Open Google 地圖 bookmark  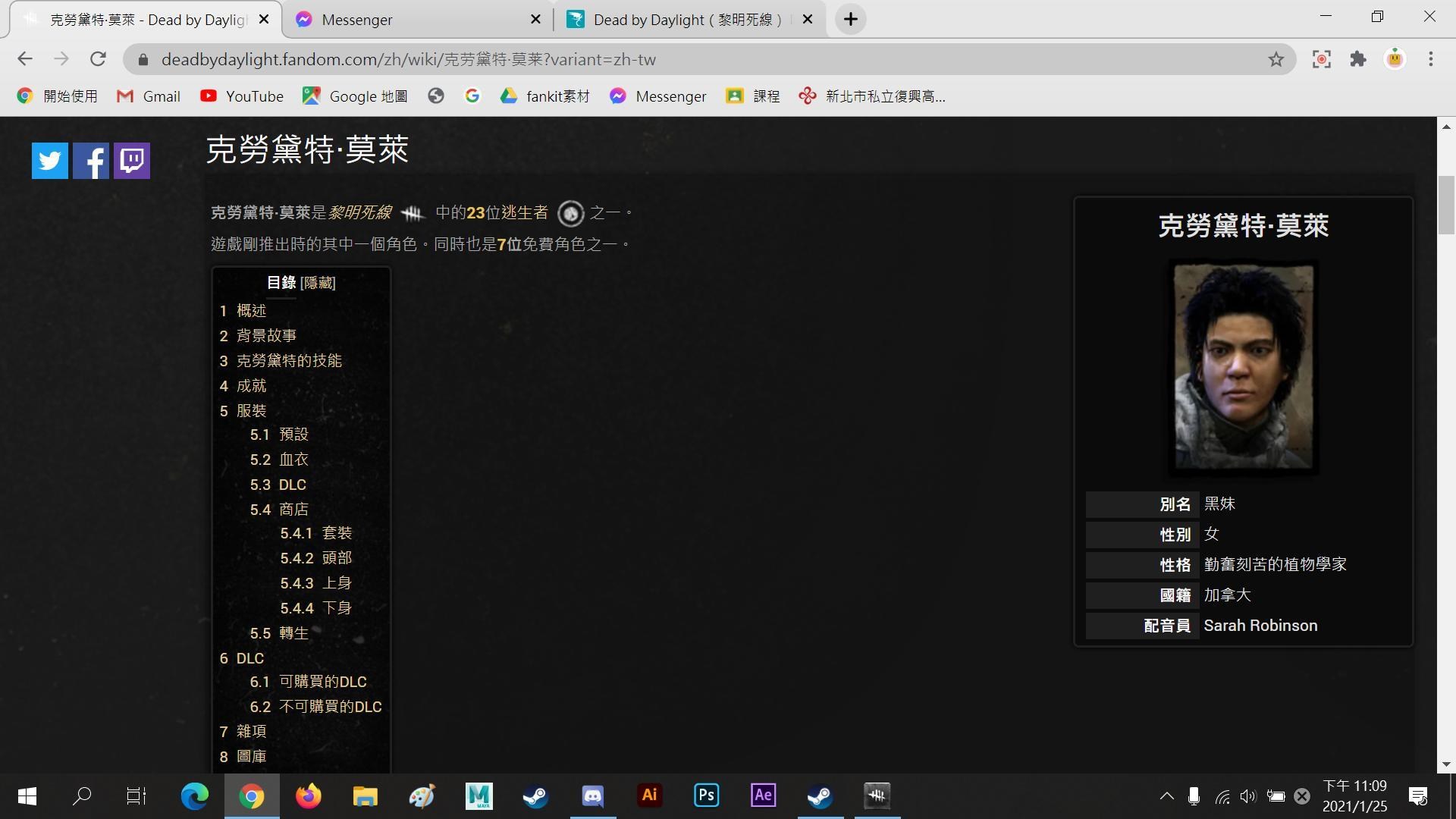355,96
